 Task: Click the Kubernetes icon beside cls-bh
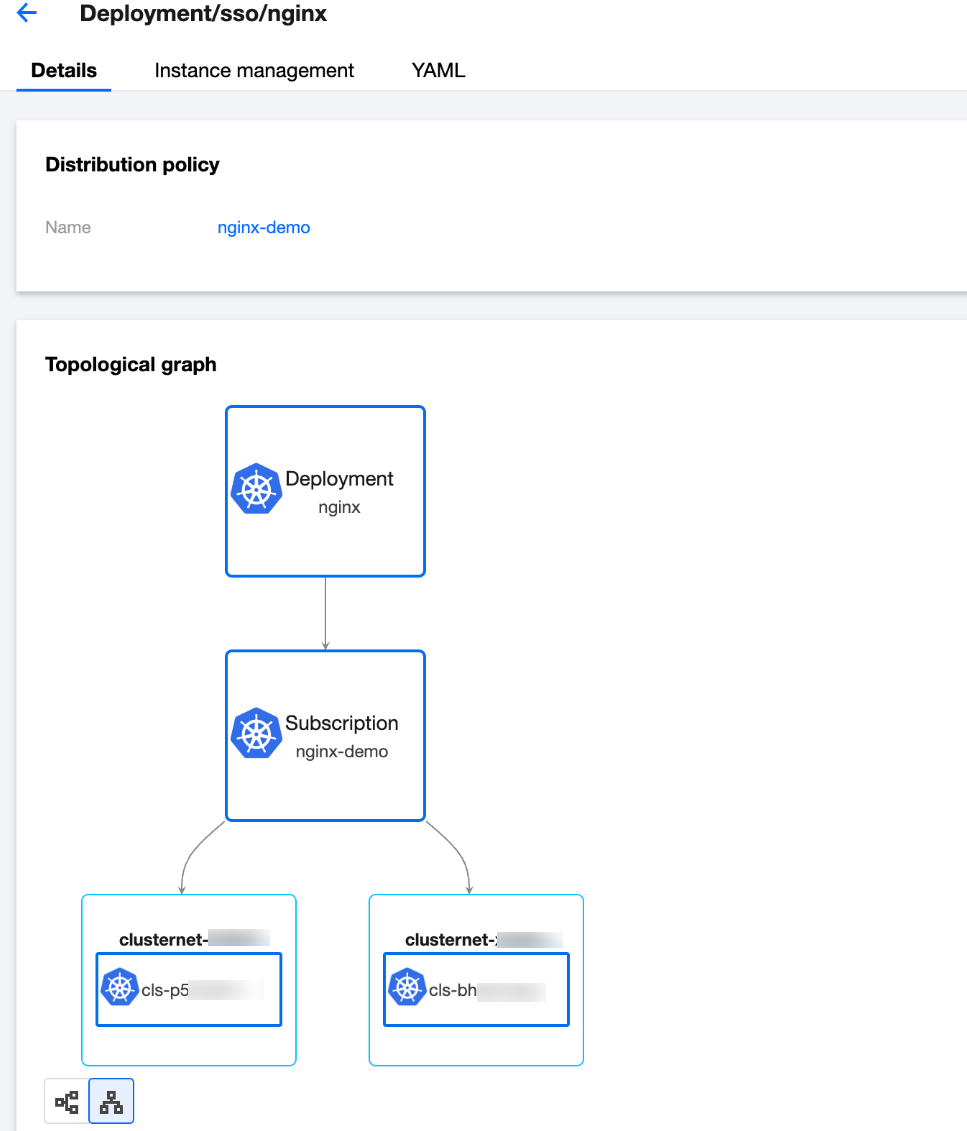coord(407,988)
